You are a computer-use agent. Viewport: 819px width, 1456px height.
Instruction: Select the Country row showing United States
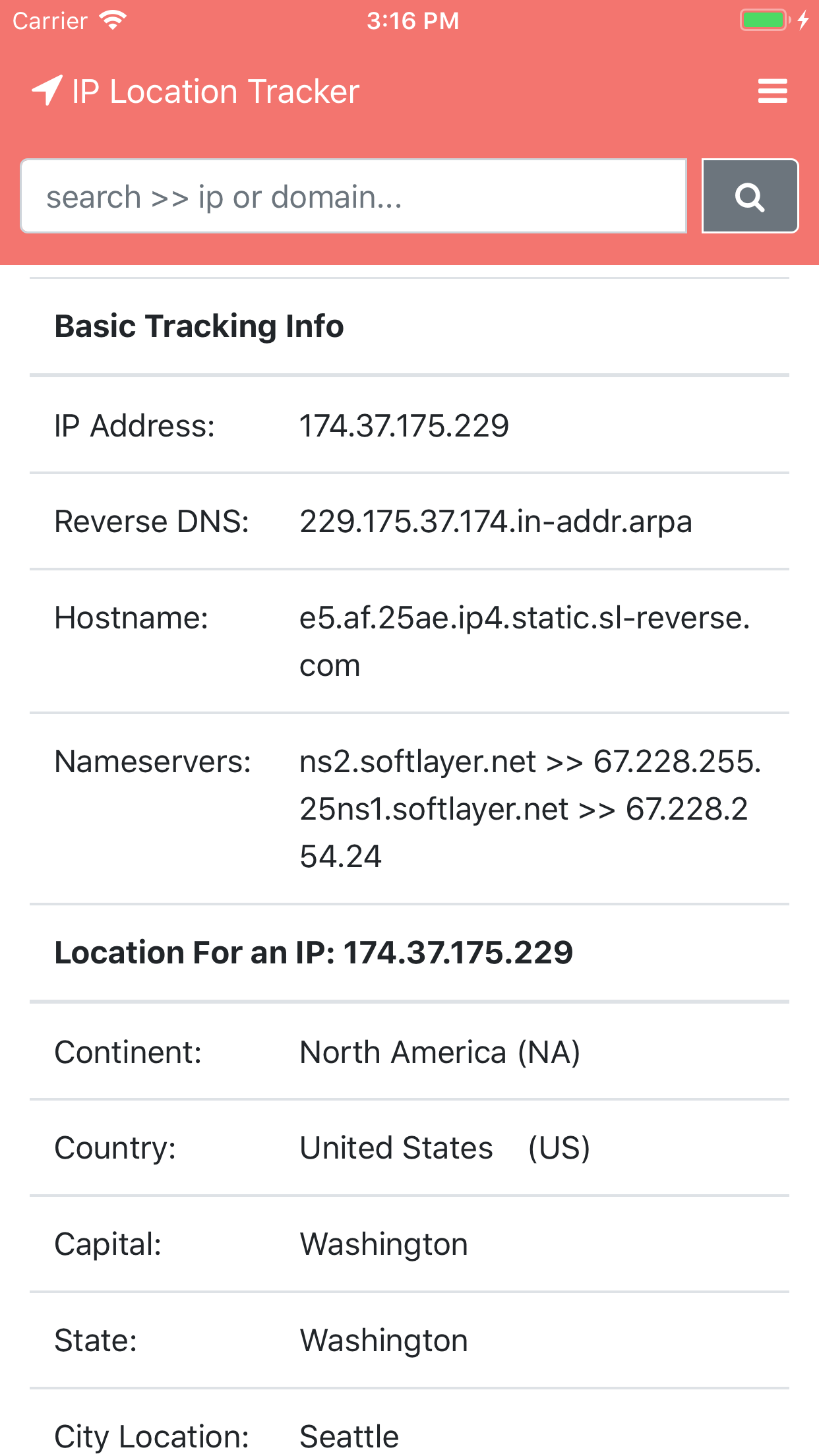[x=444, y=1147]
